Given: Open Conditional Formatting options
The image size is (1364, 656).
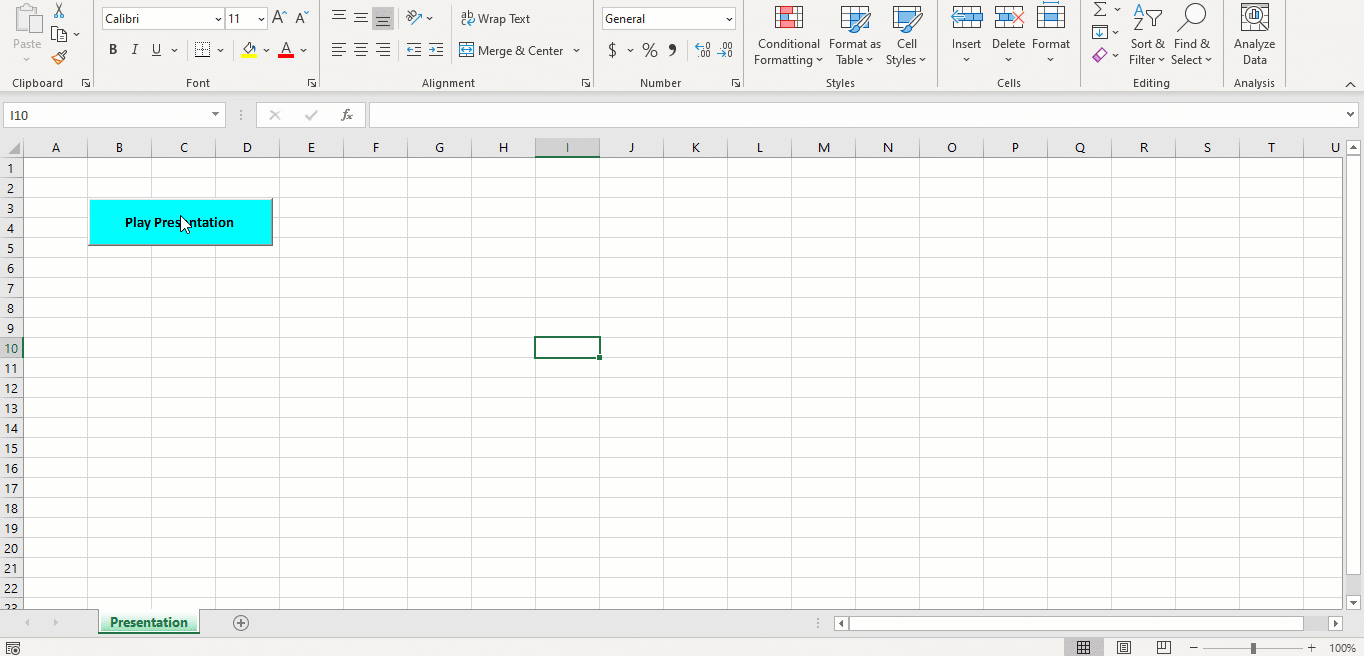Looking at the screenshot, I should 788,37.
